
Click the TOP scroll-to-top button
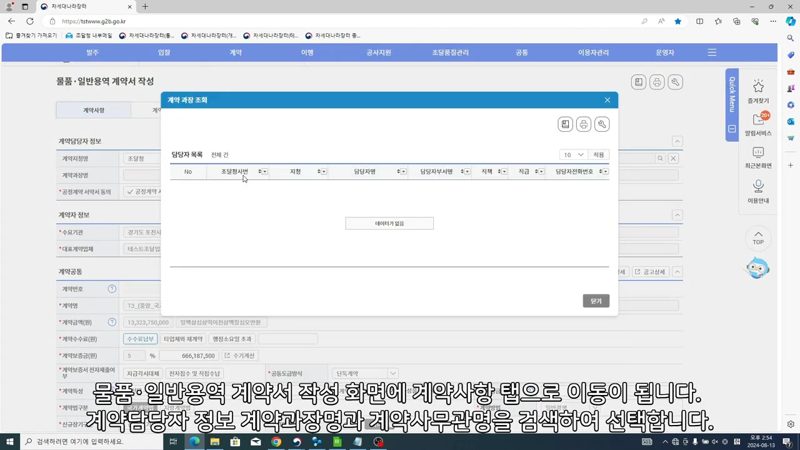point(758,238)
